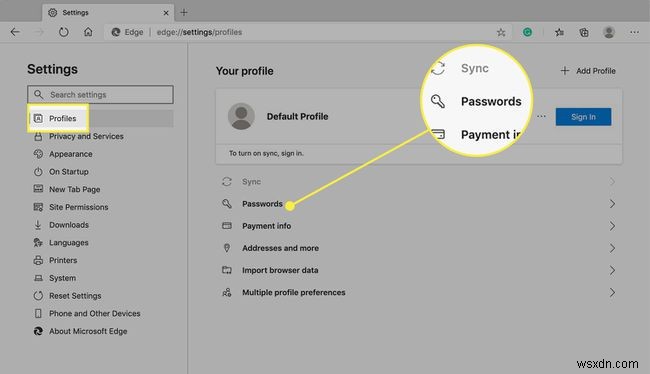Click Add Profile button
The width and height of the screenshot is (650, 374).
pyautogui.click(x=588, y=71)
